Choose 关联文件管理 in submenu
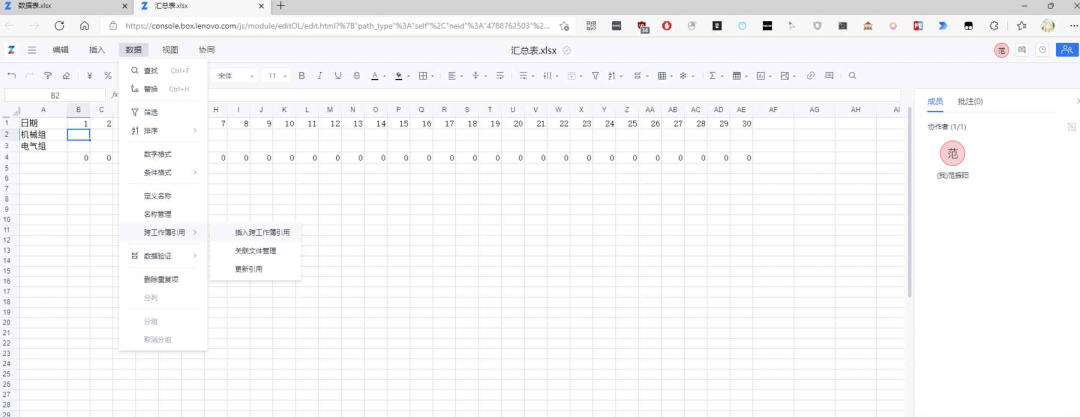The image size is (1080, 417). tap(255, 251)
